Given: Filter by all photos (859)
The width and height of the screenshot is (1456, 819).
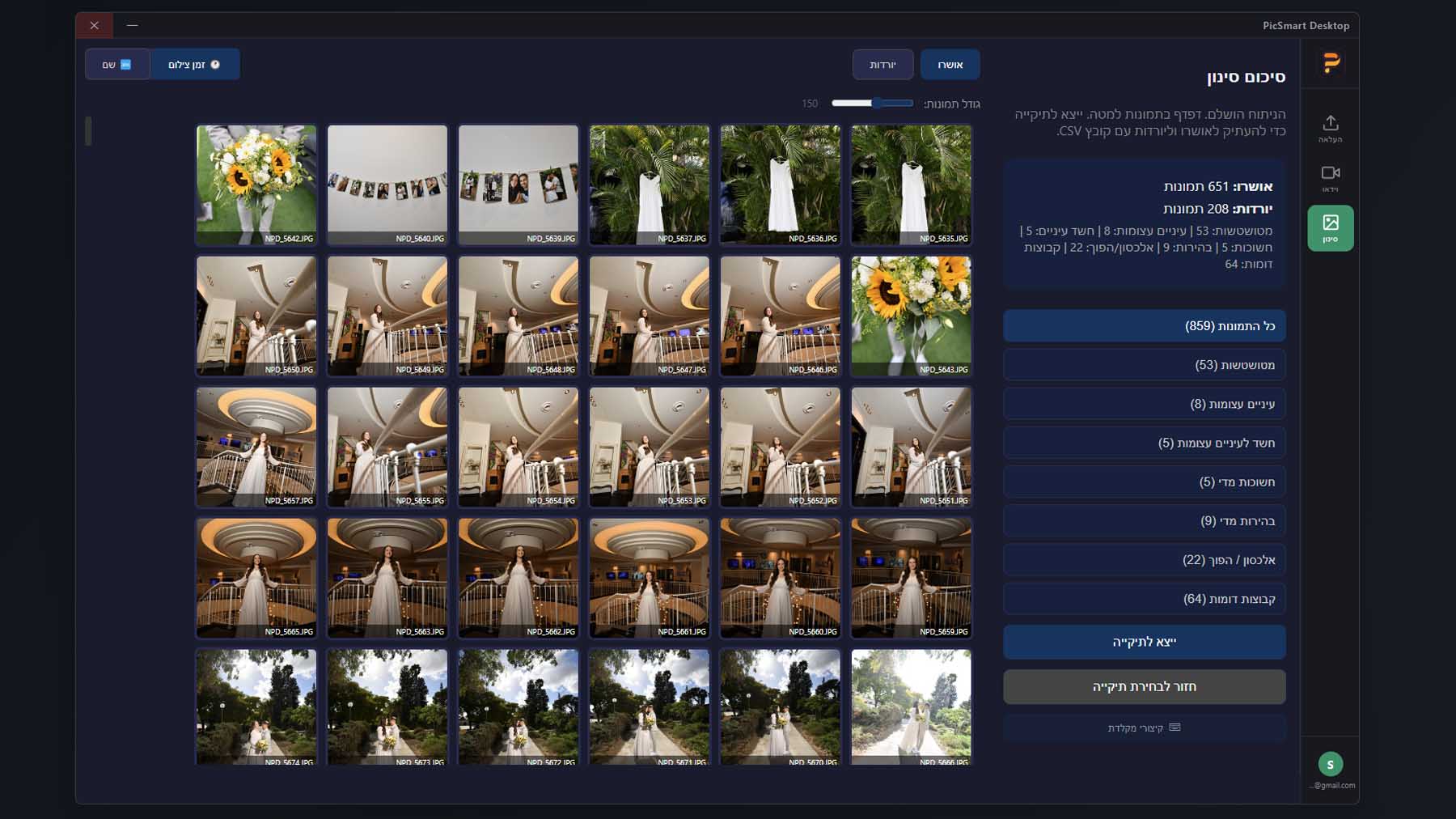Looking at the screenshot, I should [x=1144, y=326].
